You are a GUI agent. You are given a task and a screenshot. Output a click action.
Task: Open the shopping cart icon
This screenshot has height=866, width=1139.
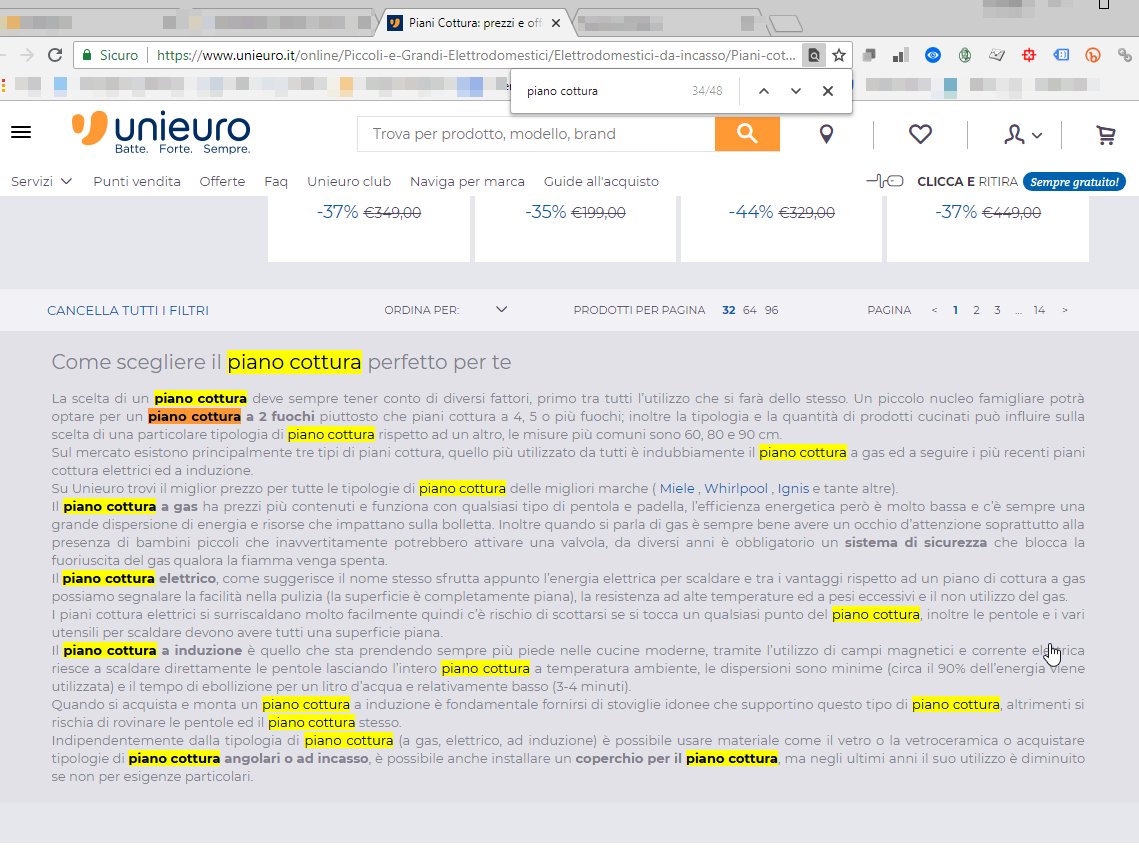pos(1105,134)
